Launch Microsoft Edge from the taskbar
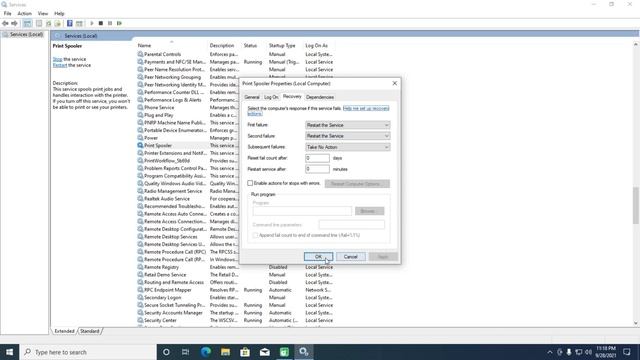This screenshot has width=640, height=360. (205, 352)
